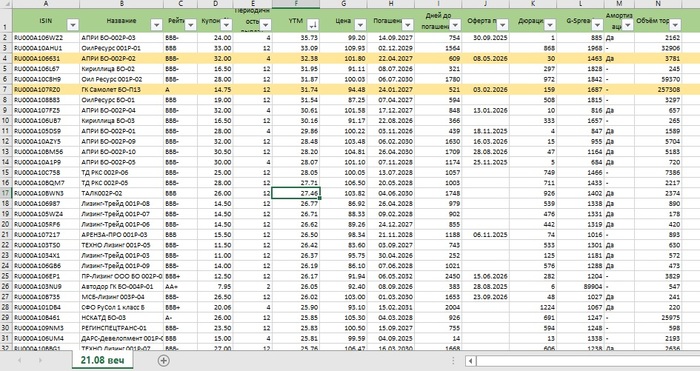Open the ISIN column filter dropdown
The height and width of the screenshot is (371, 700).
pos(72,25)
